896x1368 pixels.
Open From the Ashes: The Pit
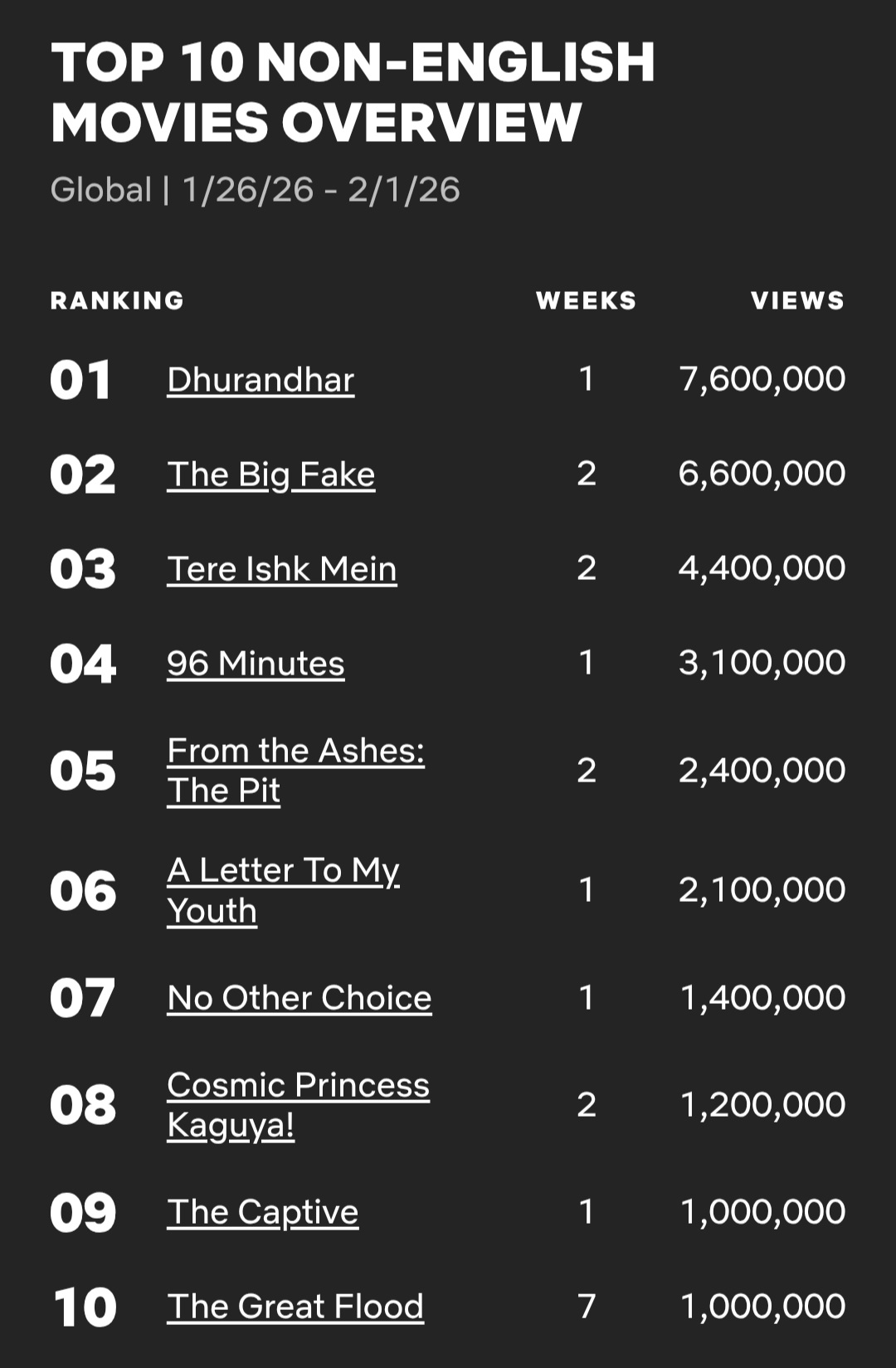pyautogui.click(x=295, y=770)
